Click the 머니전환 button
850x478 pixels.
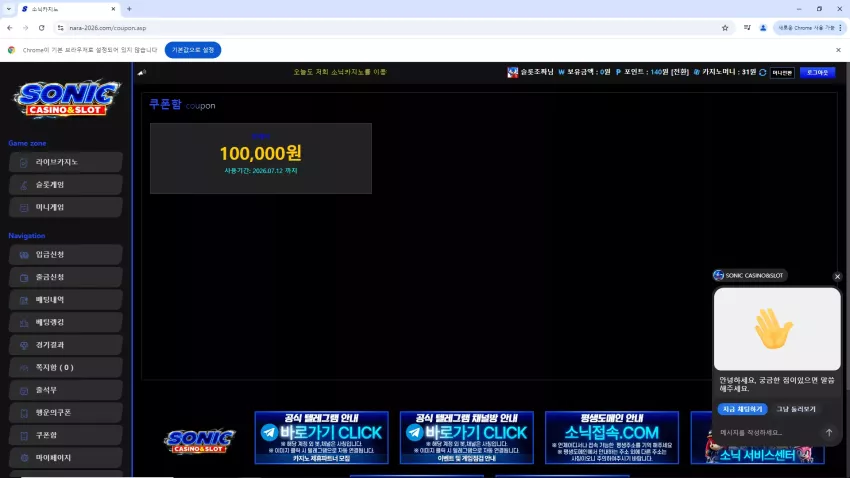tap(782, 73)
